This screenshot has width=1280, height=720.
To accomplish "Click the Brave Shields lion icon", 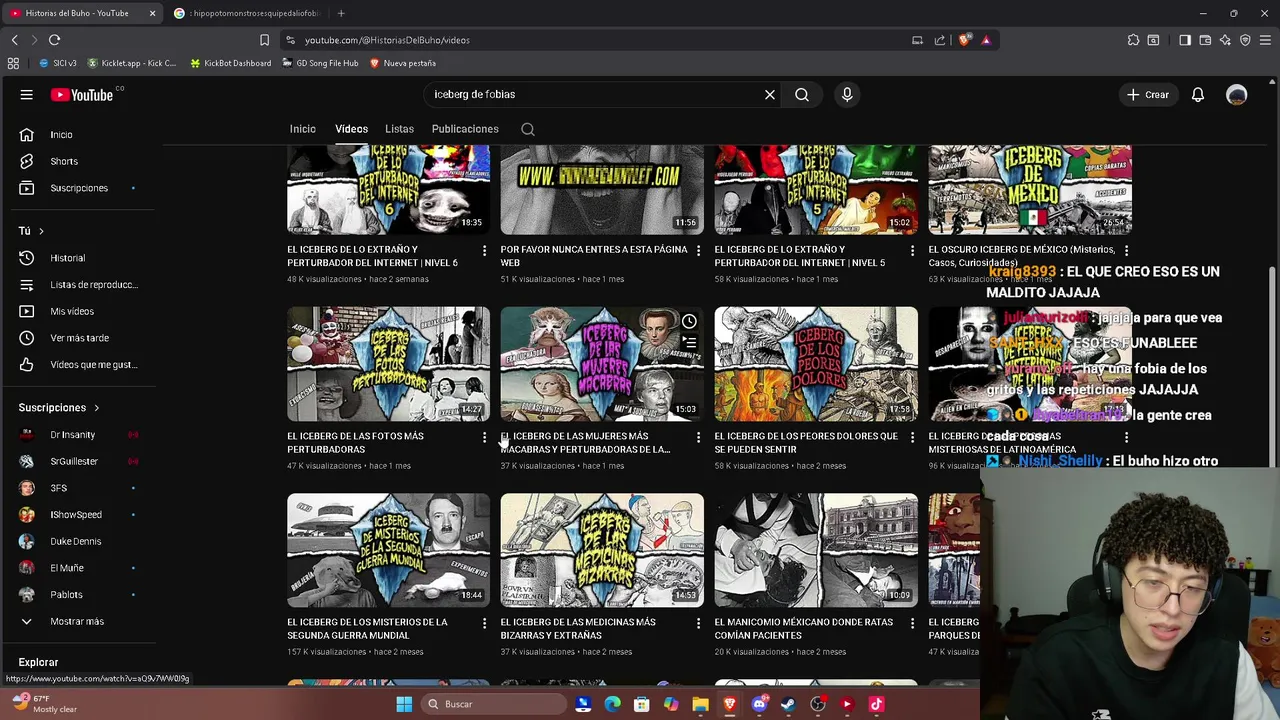I will point(964,40).
